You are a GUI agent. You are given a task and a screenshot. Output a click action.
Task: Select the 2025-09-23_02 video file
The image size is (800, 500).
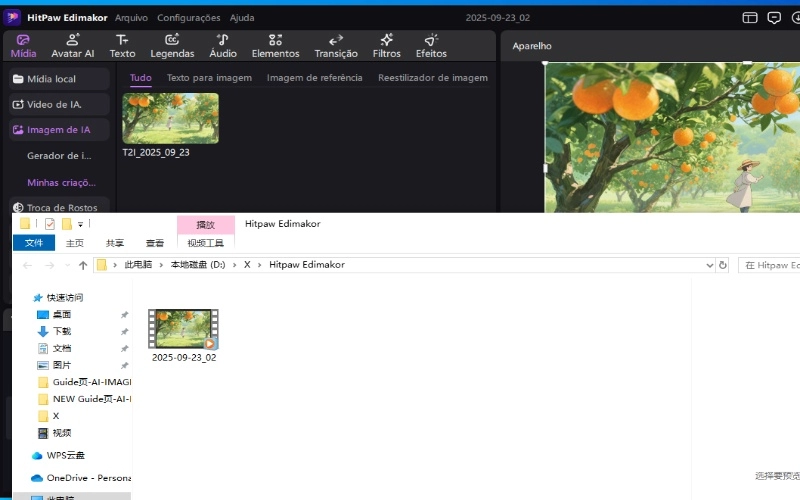[183, 329]
